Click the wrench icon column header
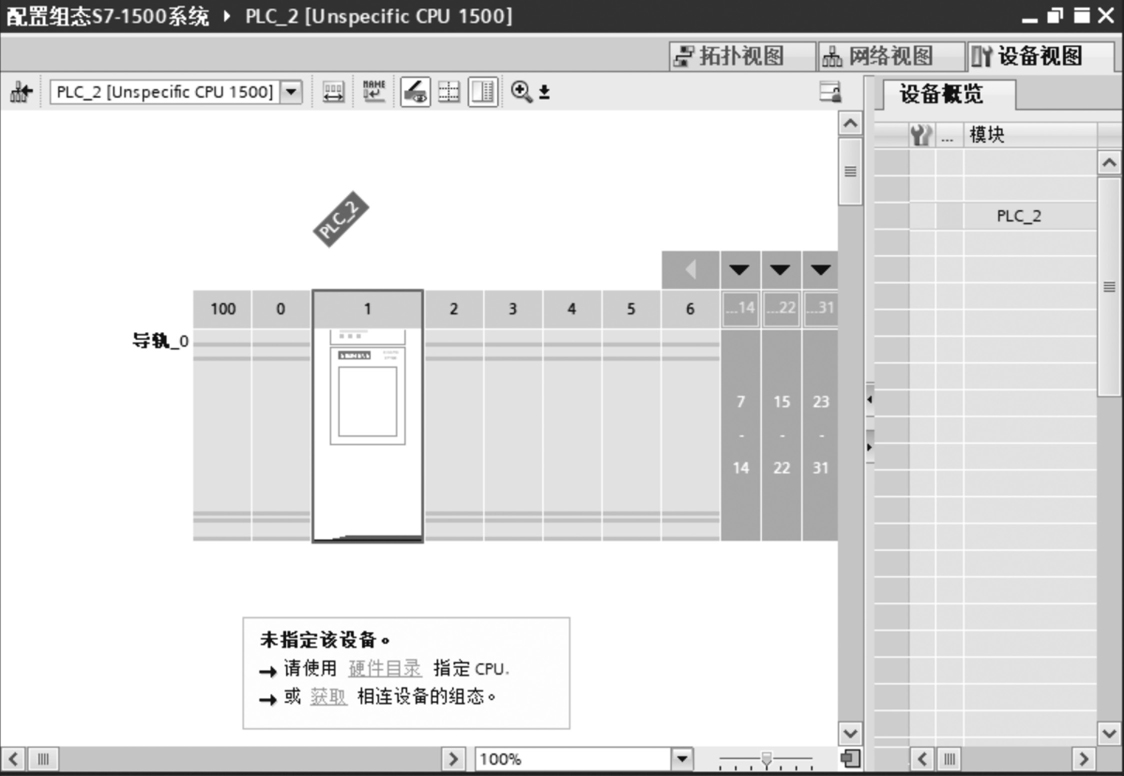 click(x=921, y=135)
